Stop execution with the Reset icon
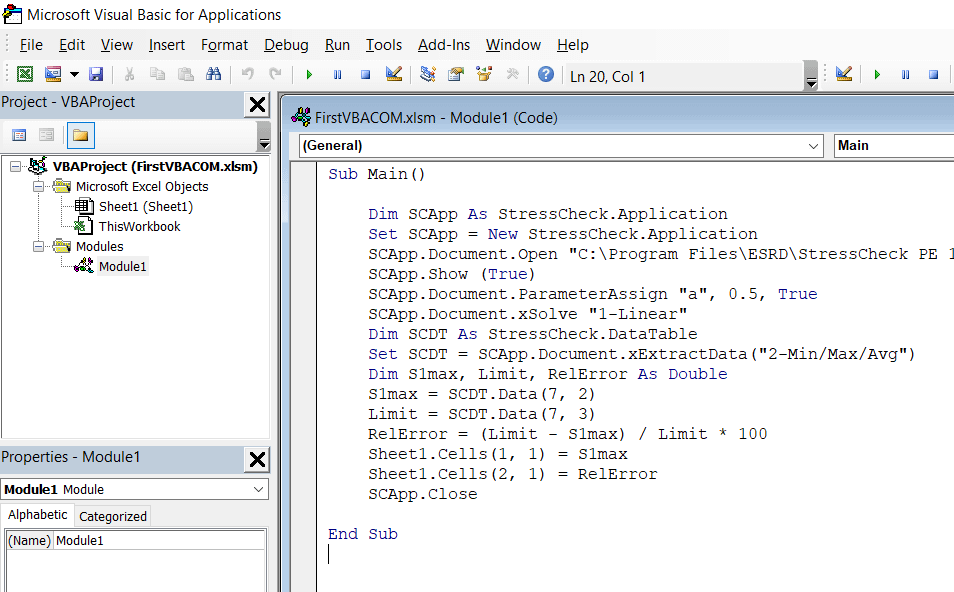This screenshot has width=954, height=592. click(364, 74)
